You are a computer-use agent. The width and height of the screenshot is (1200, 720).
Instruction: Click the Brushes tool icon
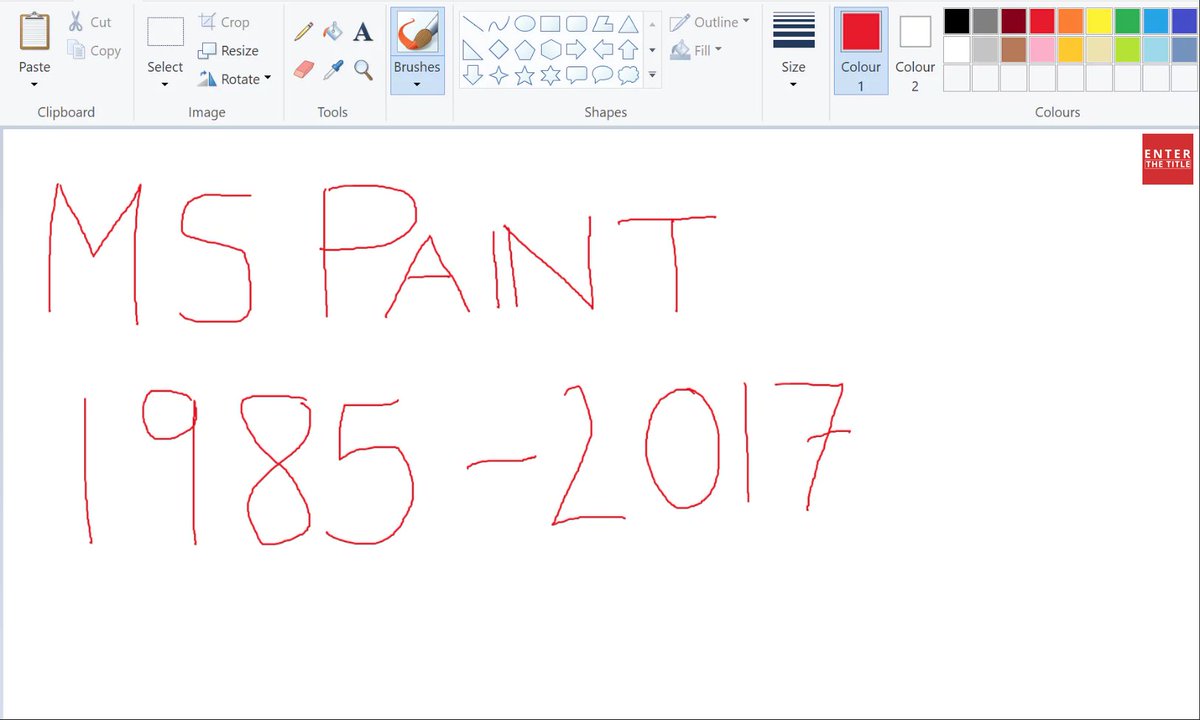point(417,33)
